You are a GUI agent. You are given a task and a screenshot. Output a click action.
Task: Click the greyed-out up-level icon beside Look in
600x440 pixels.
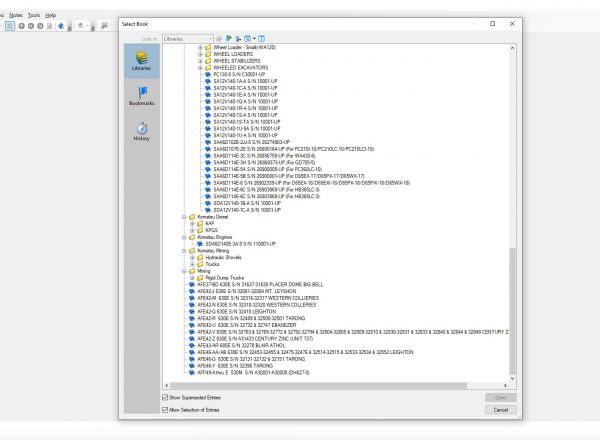pos(219,39)
